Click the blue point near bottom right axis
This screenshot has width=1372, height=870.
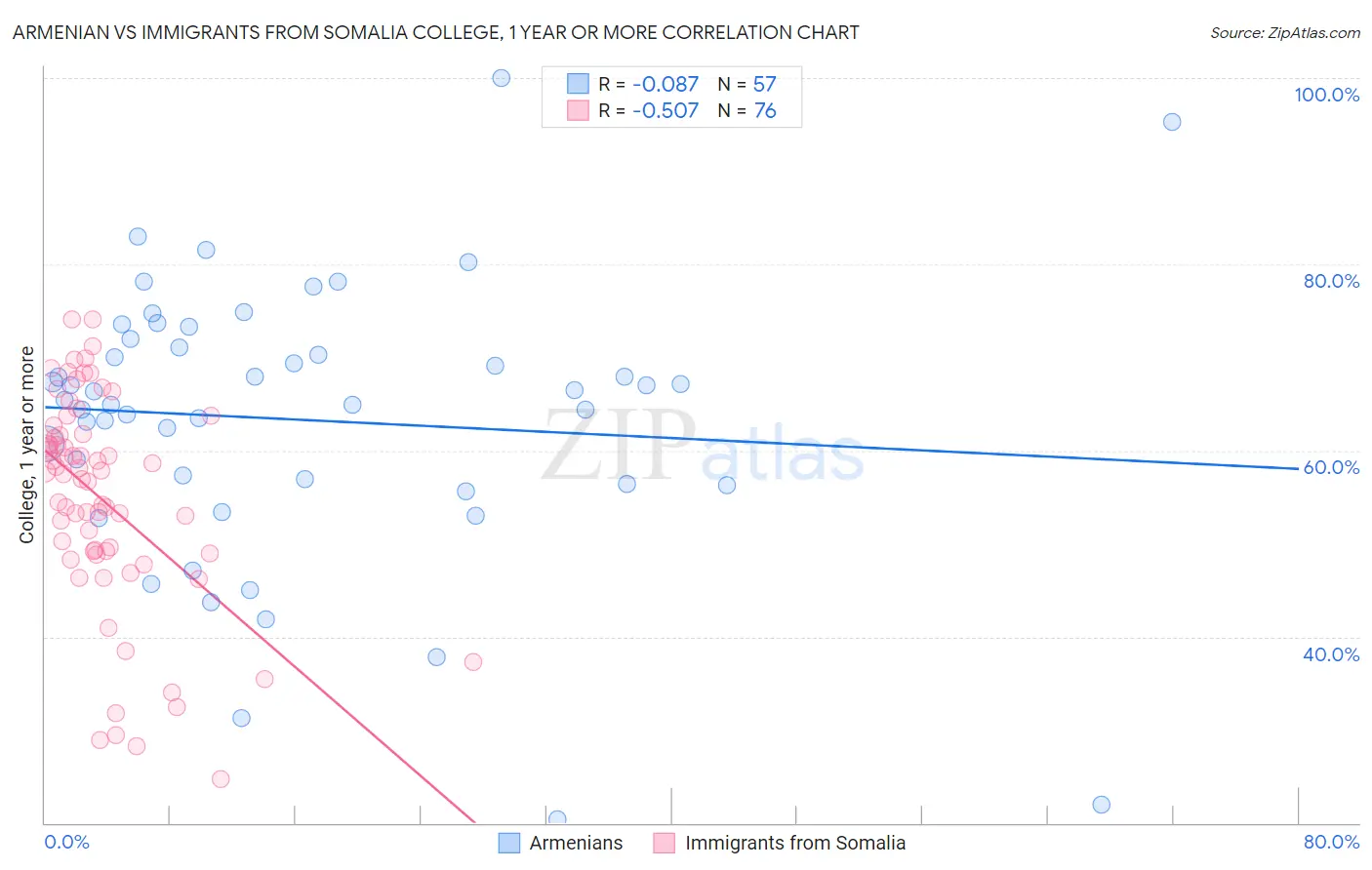pyautogui.click(x=1102, y=805)
